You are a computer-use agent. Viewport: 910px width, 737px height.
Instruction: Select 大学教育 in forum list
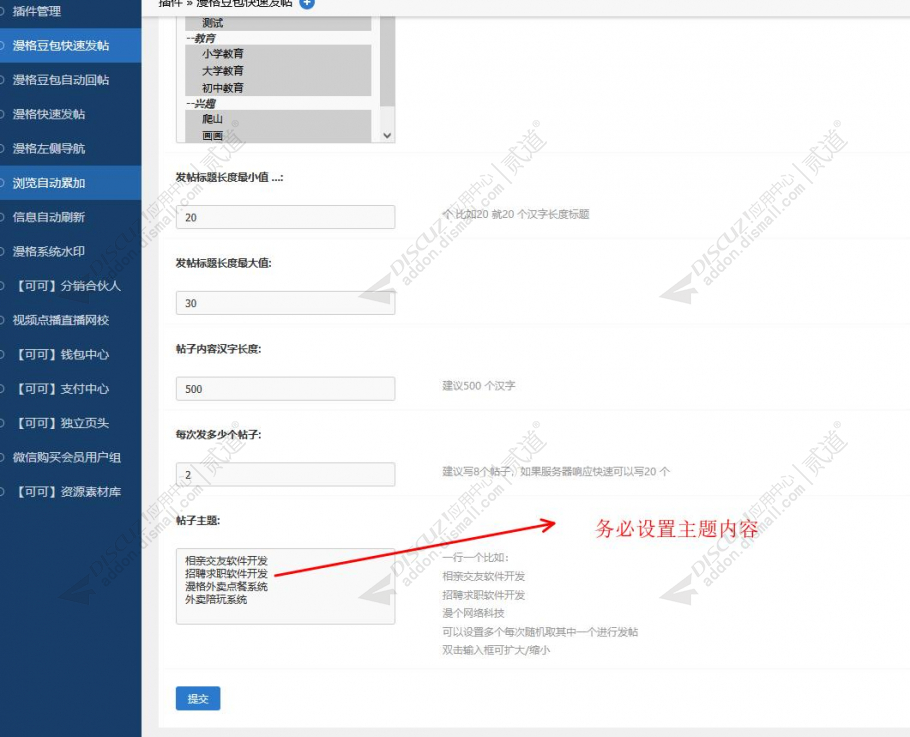[x=278, y=71]
